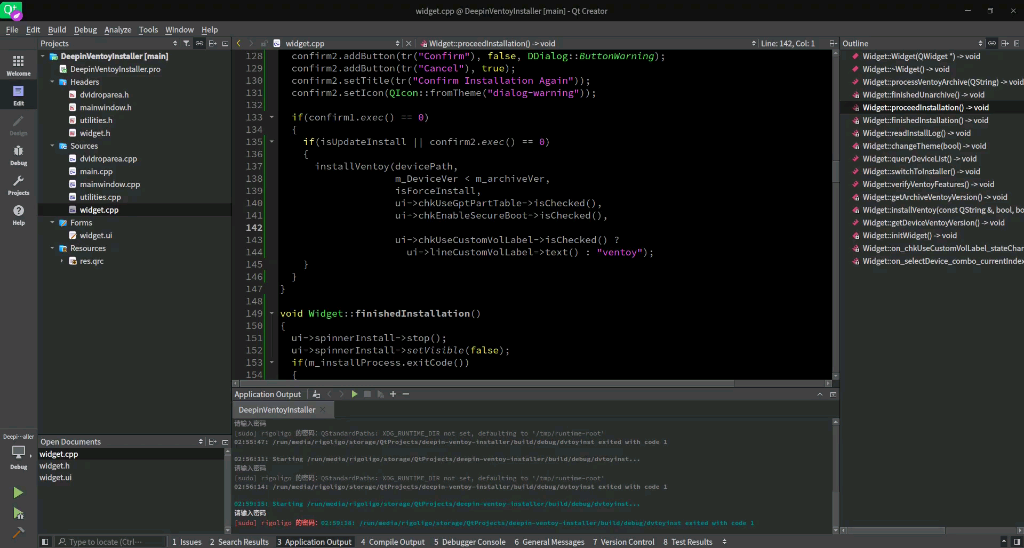Show the 8 Test Results pane
The height and width of the screenshot is (548, 1024).
click(688, 542)
